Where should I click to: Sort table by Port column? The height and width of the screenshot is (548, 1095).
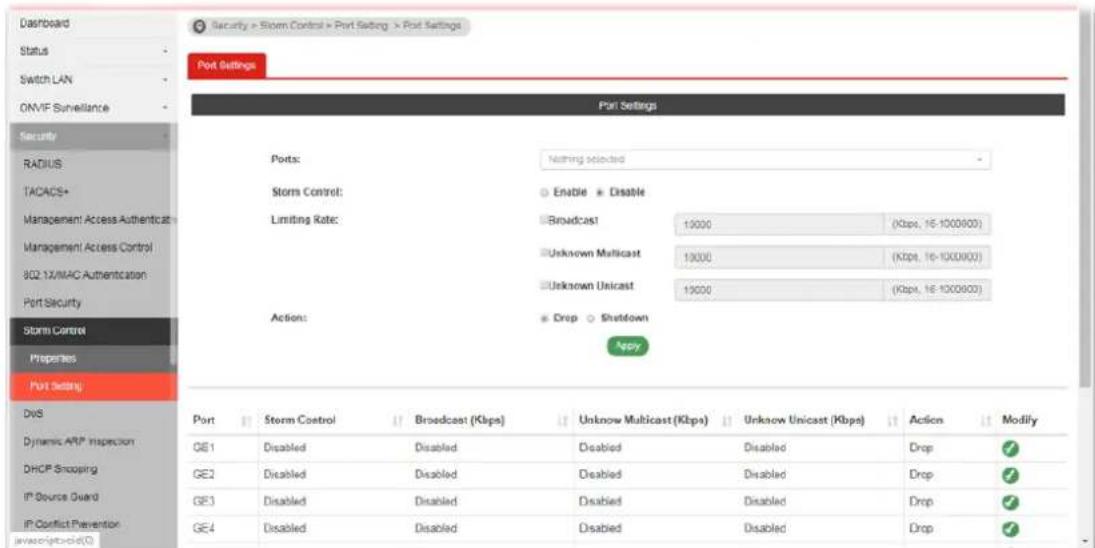coord(245,421)
